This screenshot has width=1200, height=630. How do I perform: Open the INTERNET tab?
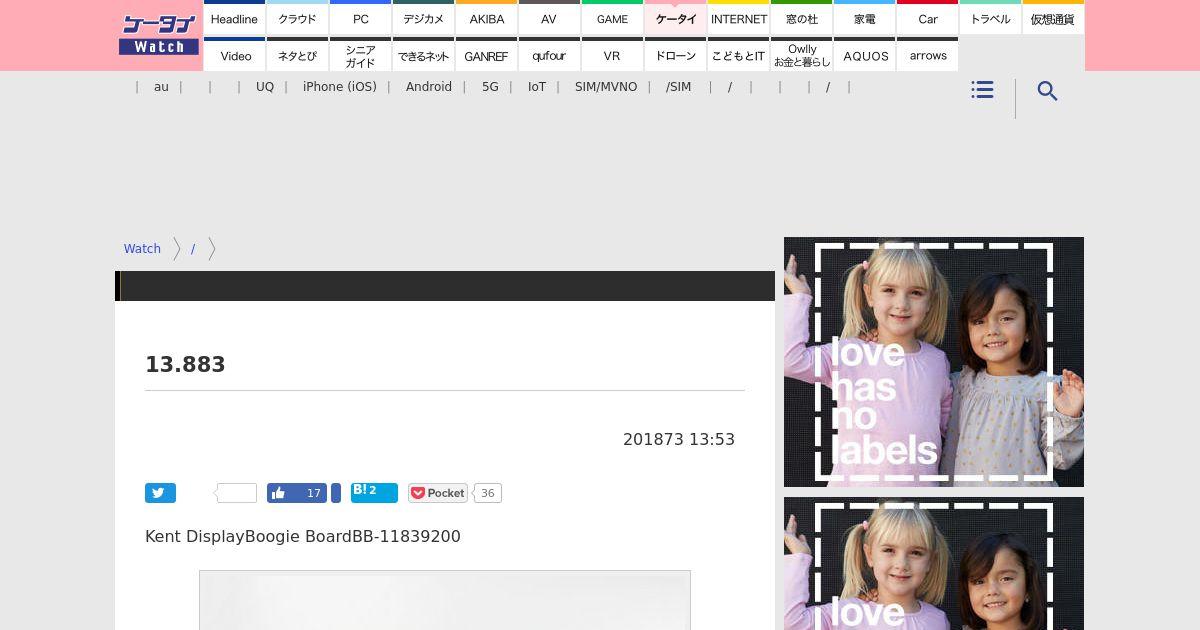pos(738,18)
